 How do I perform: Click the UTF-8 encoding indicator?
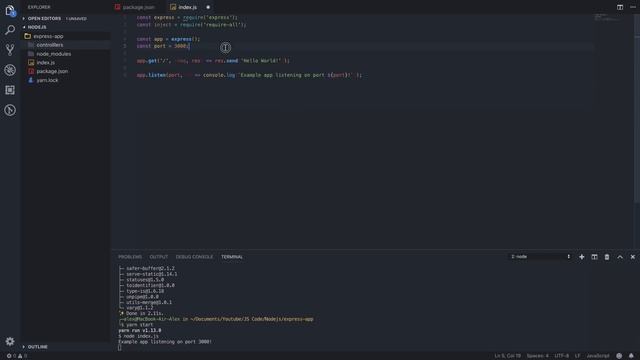(x=562, y=356)
